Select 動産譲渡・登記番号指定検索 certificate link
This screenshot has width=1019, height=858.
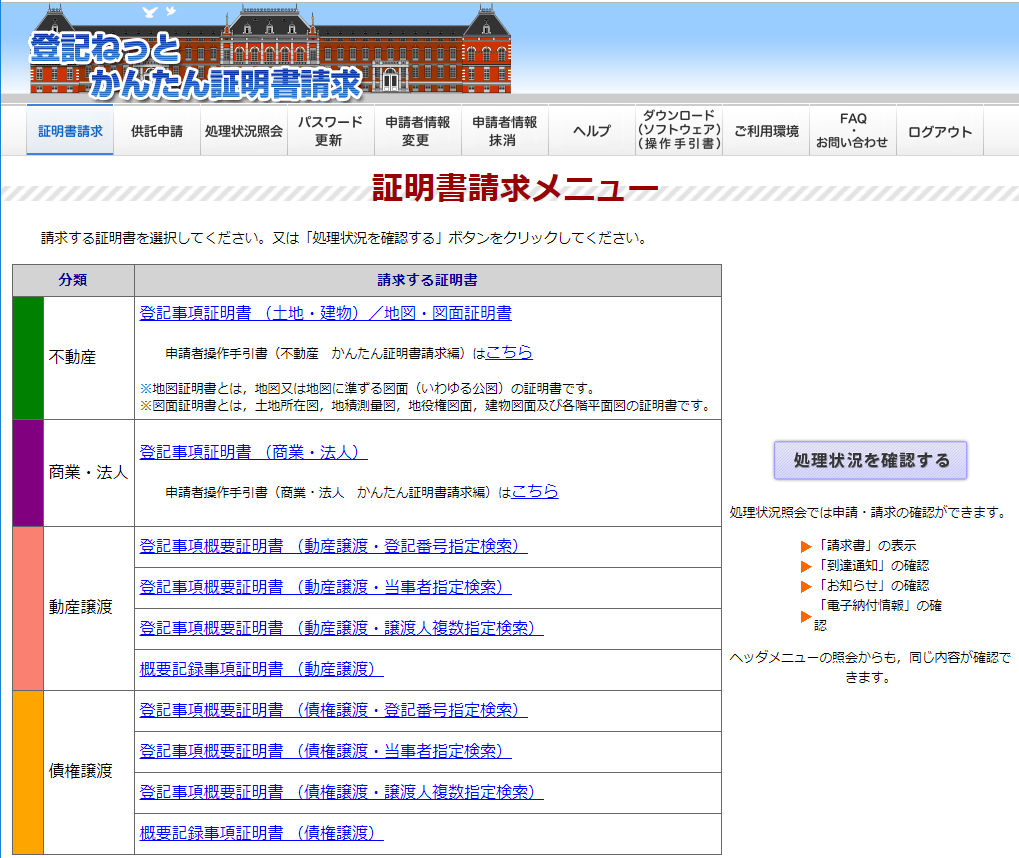333,546
